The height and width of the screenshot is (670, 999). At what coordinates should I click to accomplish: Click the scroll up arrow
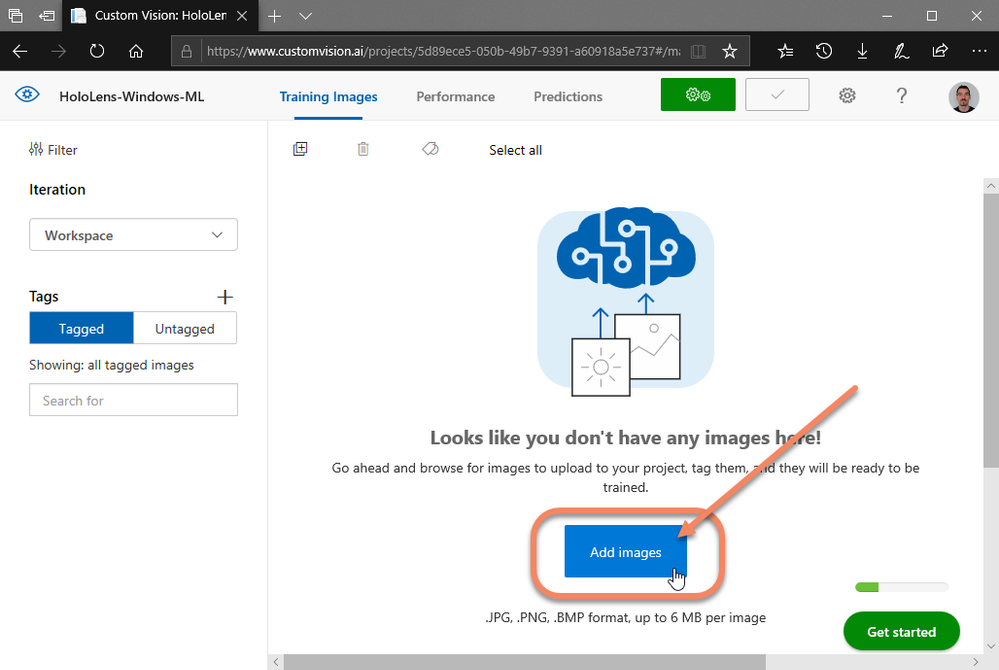(991, 186)
